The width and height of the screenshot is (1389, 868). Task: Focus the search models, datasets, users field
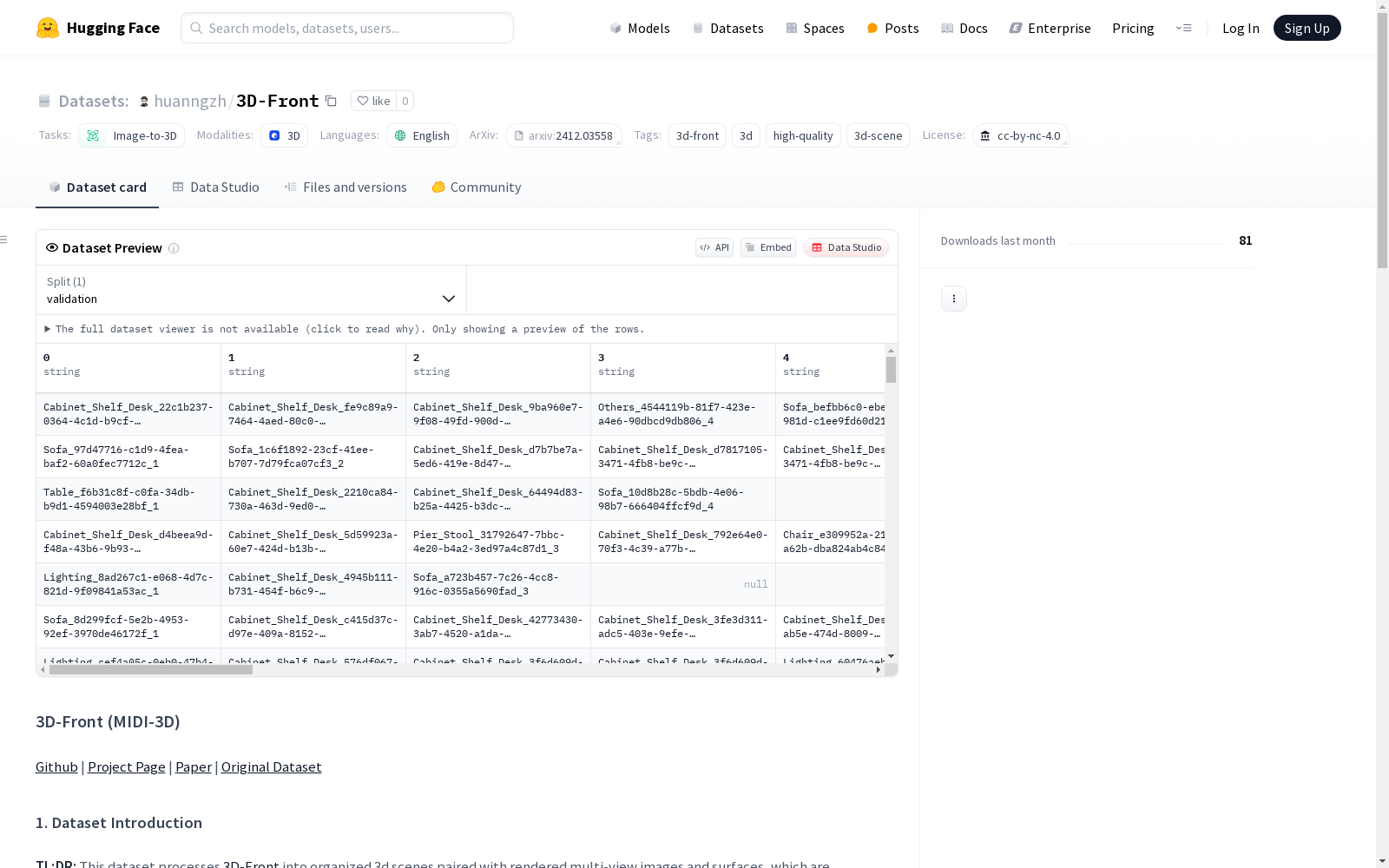coord(347,28)
